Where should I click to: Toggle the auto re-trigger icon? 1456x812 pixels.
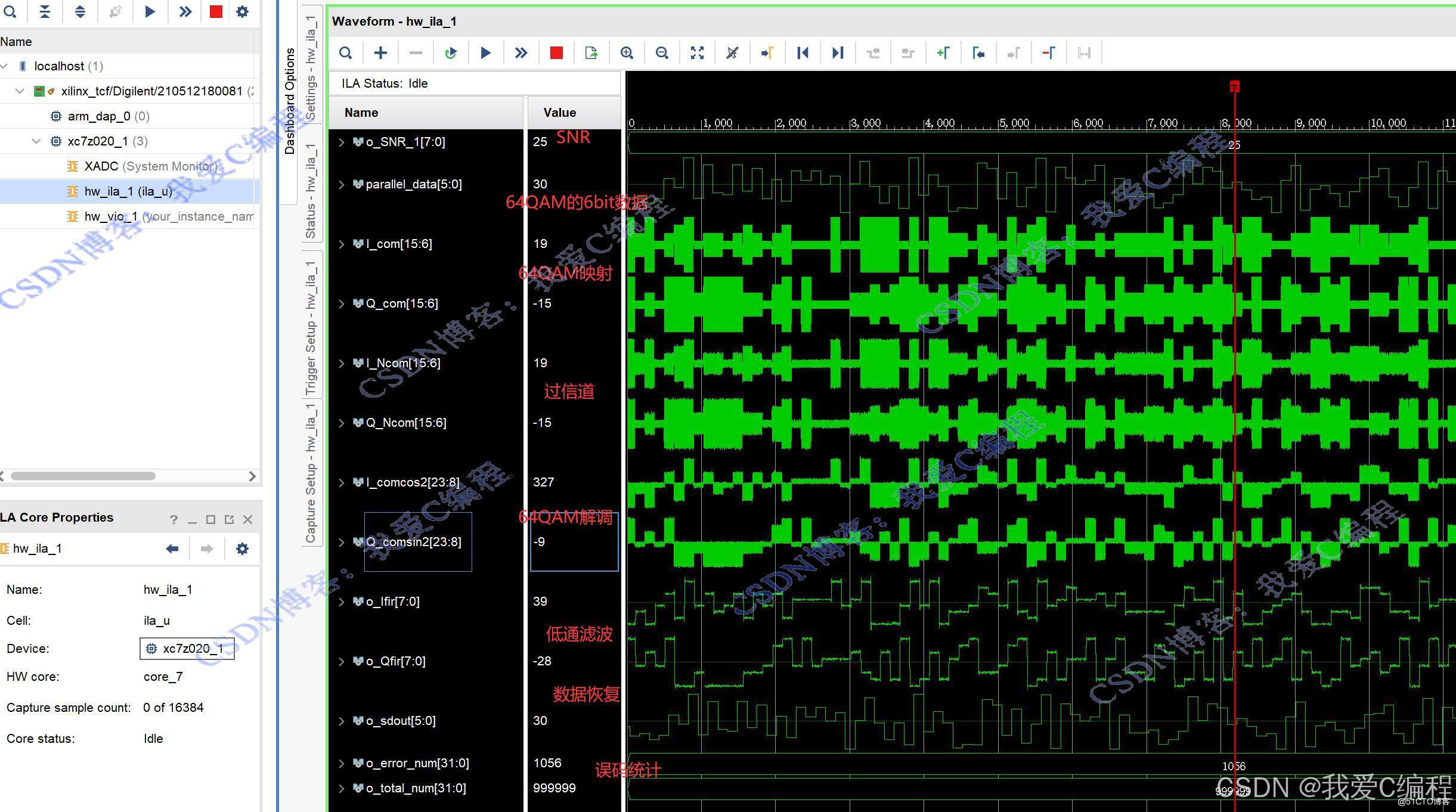(x=451, y=53)
